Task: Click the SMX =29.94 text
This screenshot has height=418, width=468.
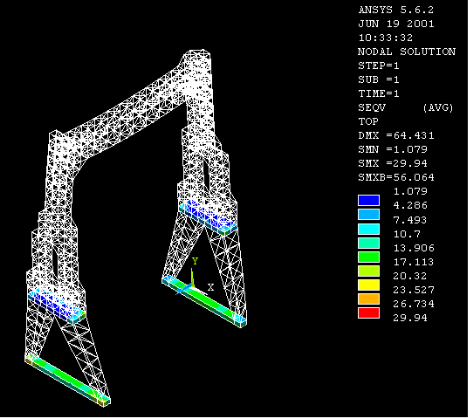Action: point(393,164)
